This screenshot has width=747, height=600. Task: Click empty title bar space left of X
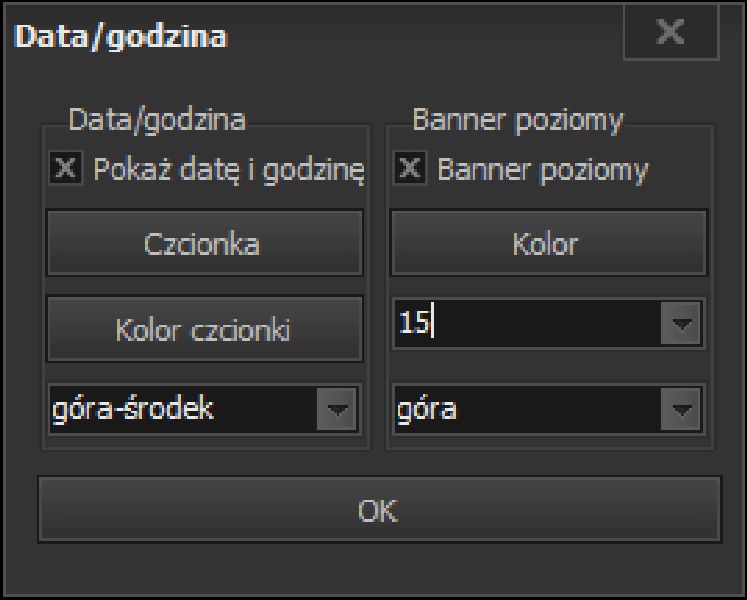(x=424, y=33)
